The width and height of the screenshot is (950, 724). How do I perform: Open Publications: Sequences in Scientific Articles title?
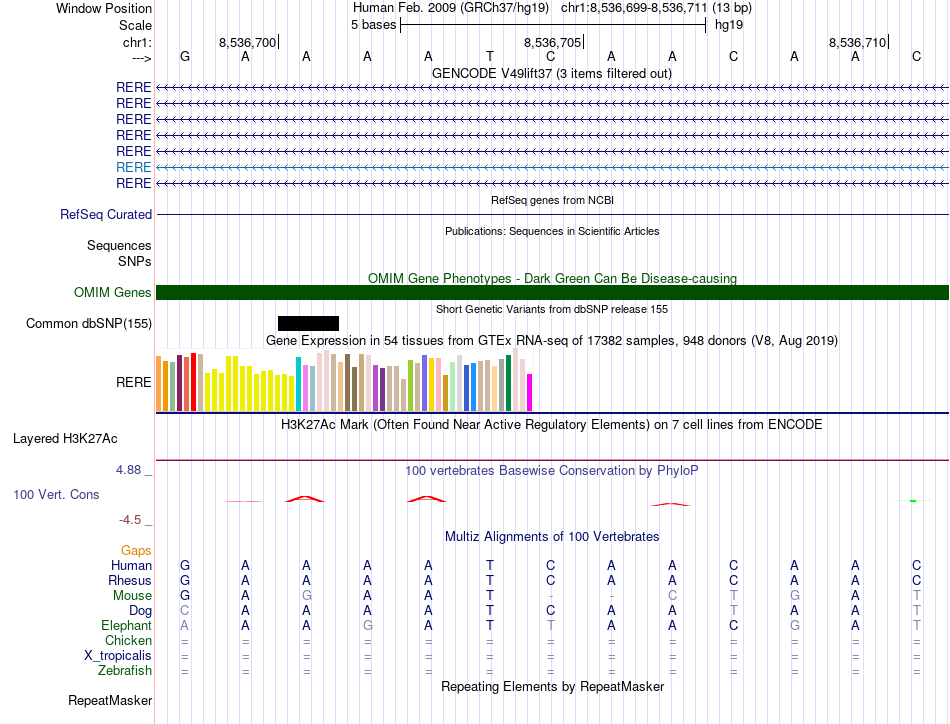coord(552,231)
